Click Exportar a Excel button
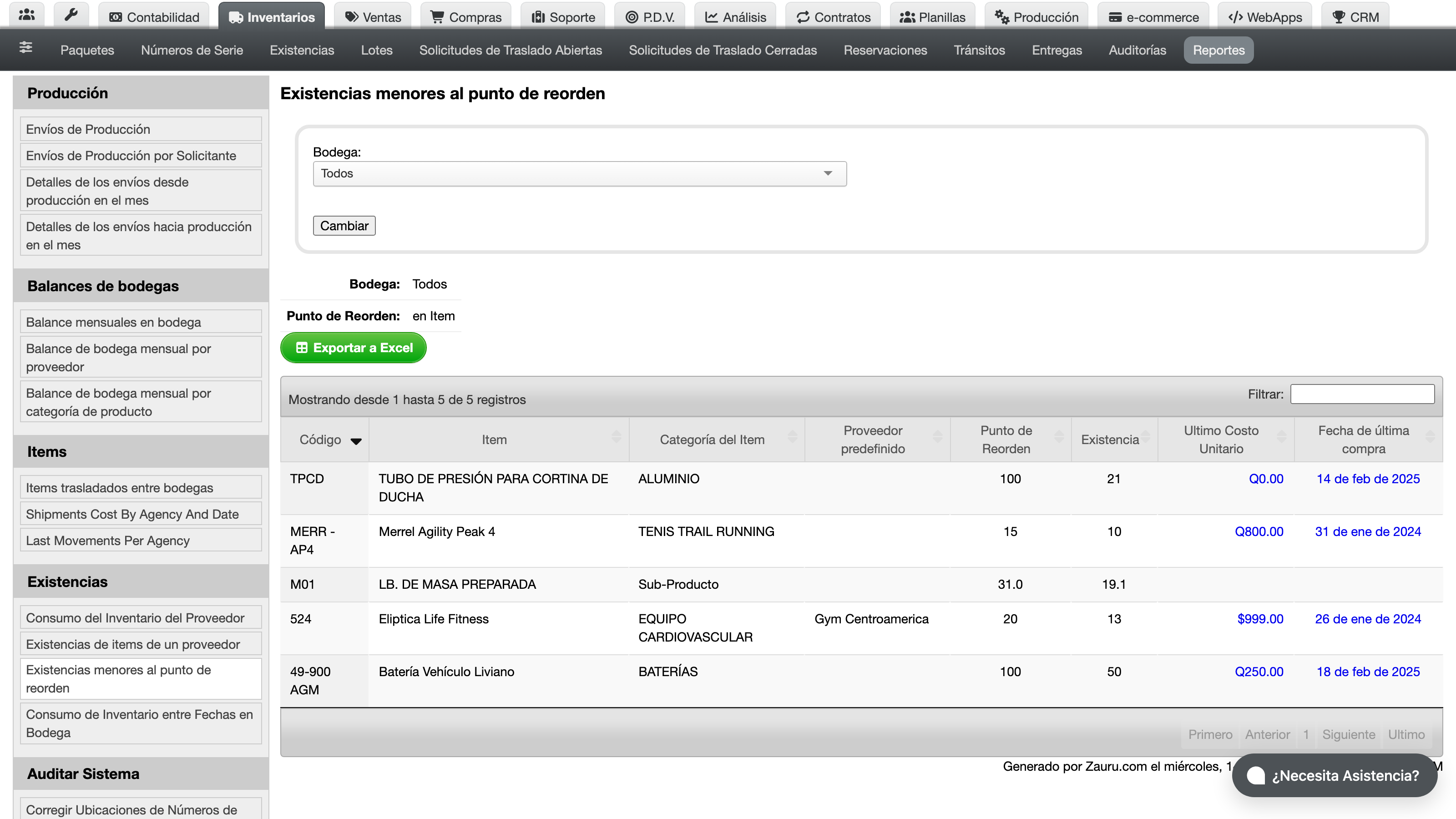 pyautogui.click(x=353, y=348)
